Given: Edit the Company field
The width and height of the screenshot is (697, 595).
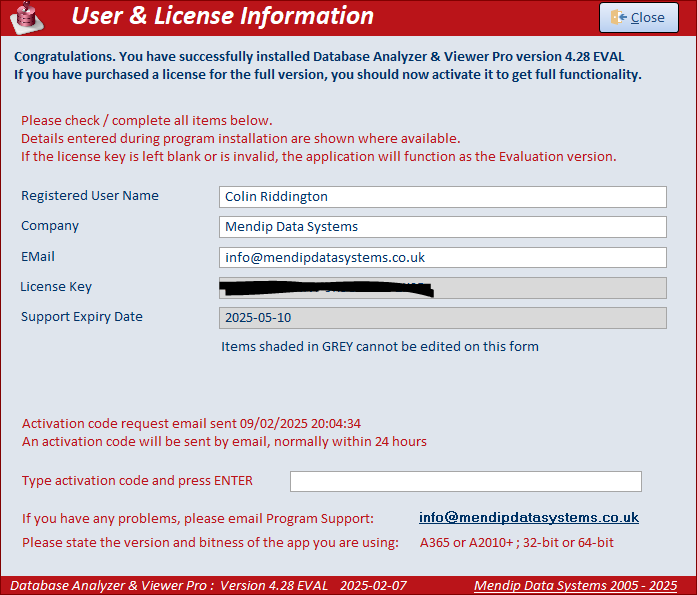Looking at the screenshot, I should tap(443, 227).
